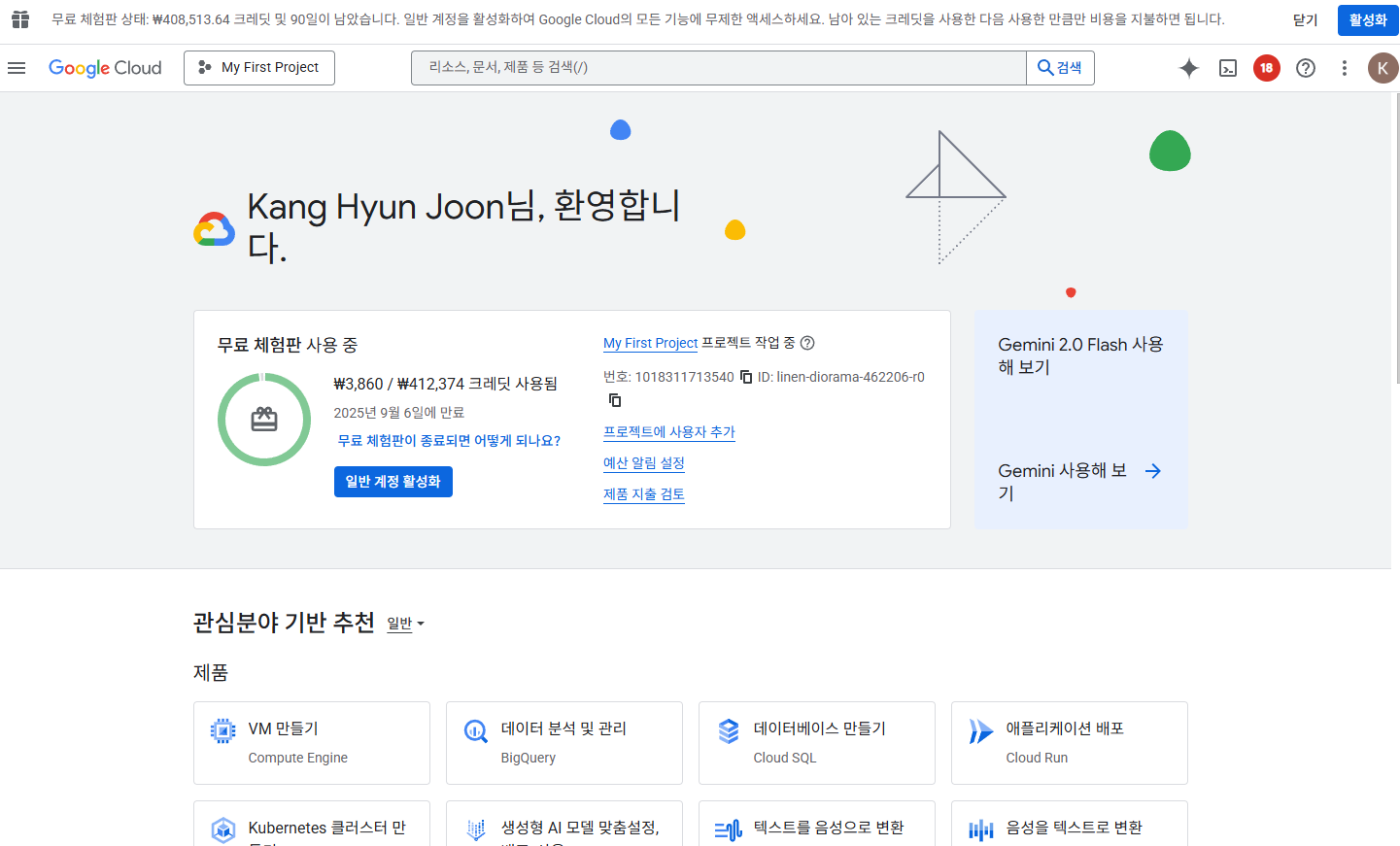
Task: Open notifications badge showing 18
Action: [x=1267, y=68]
